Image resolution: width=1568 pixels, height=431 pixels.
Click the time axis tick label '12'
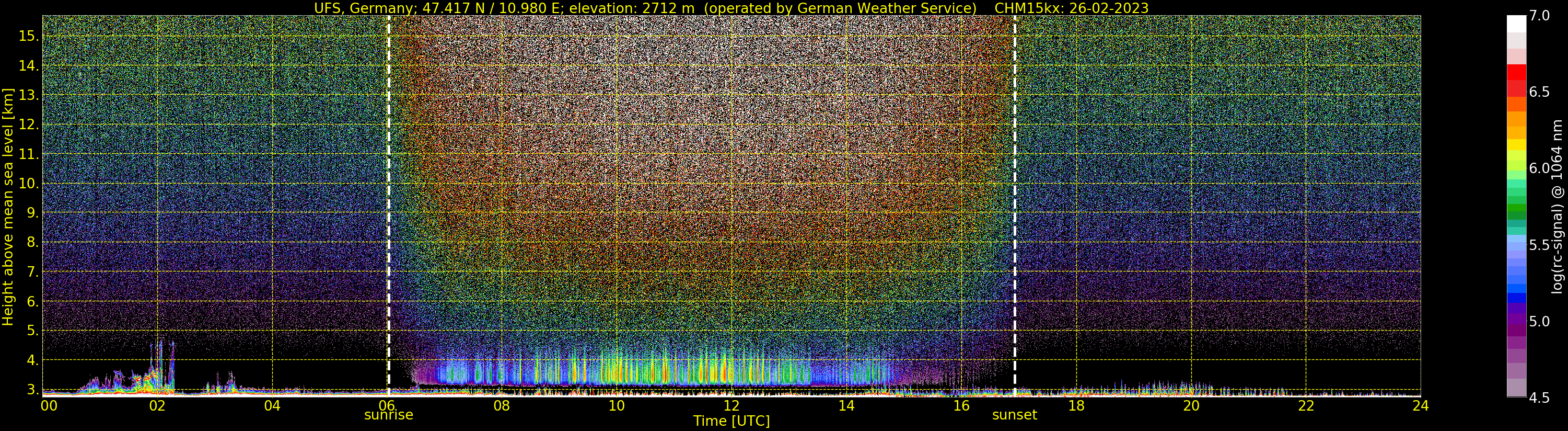click(731, 405)
